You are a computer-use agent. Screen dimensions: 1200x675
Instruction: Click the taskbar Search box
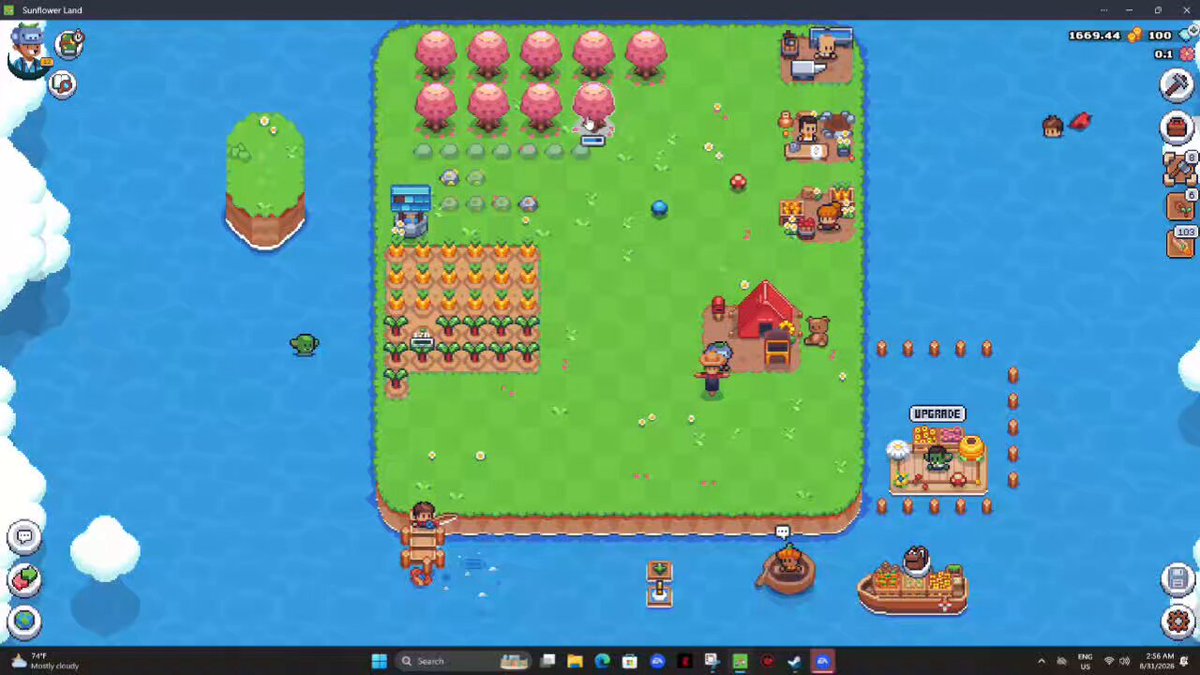(463, 661)
